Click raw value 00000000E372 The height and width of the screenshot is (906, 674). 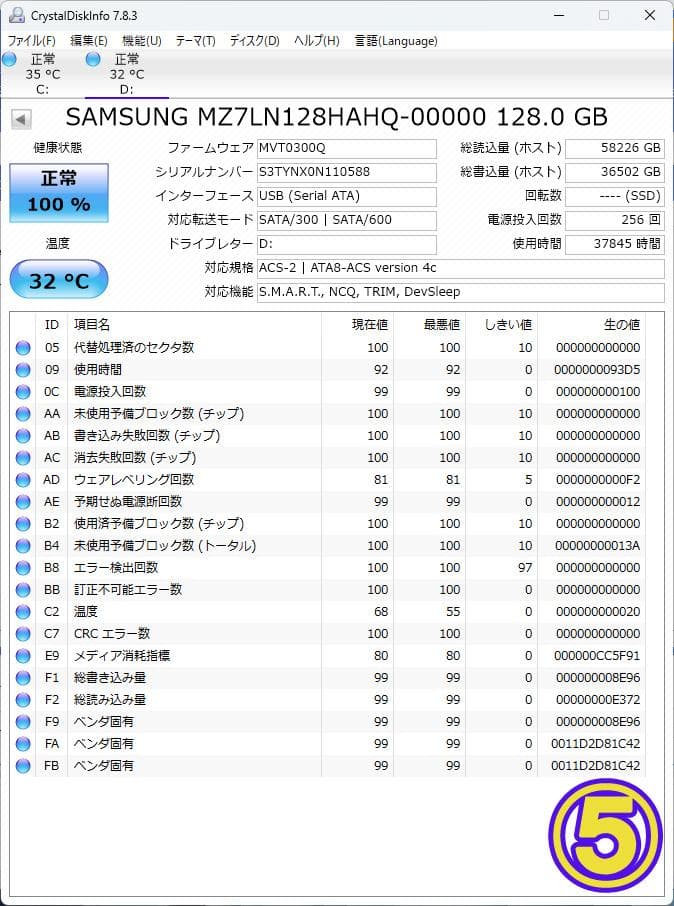pos(598,700)
